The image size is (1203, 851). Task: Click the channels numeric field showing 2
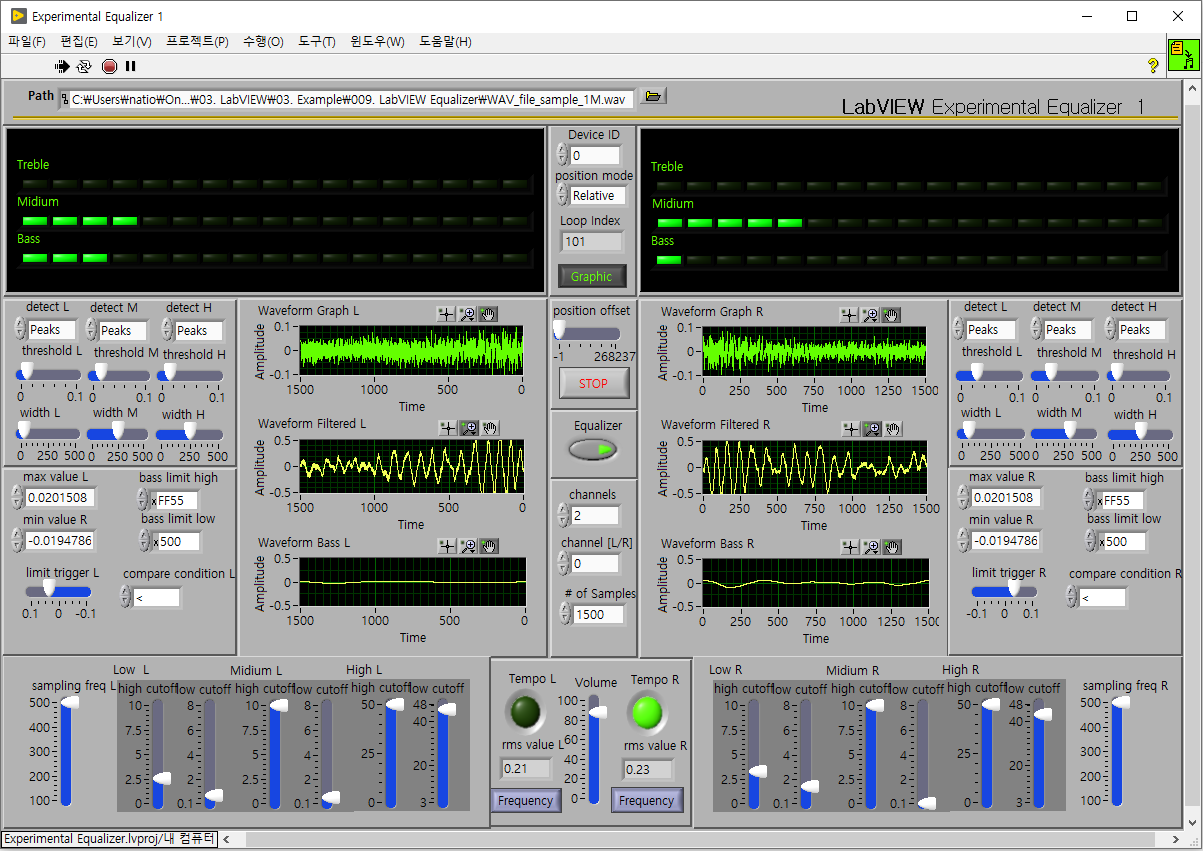596,515
